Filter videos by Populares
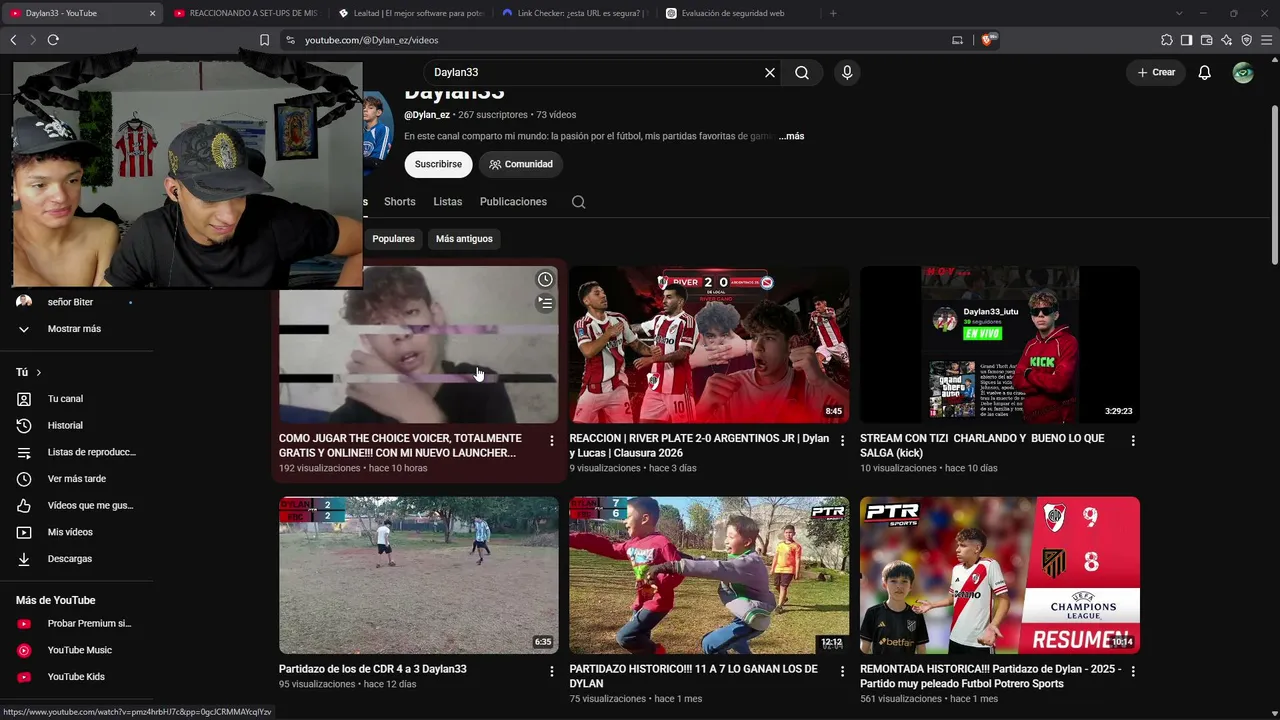This screenshot has height=720, width=1280. tap(393, 239)
